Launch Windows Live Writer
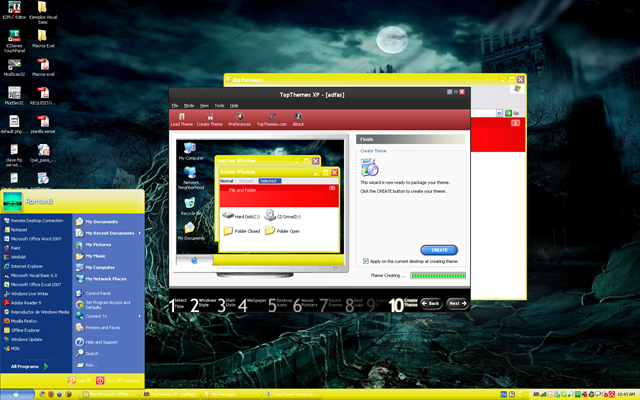Image resolution: width=640 pixels, height=400 pixels. [26, 293]
